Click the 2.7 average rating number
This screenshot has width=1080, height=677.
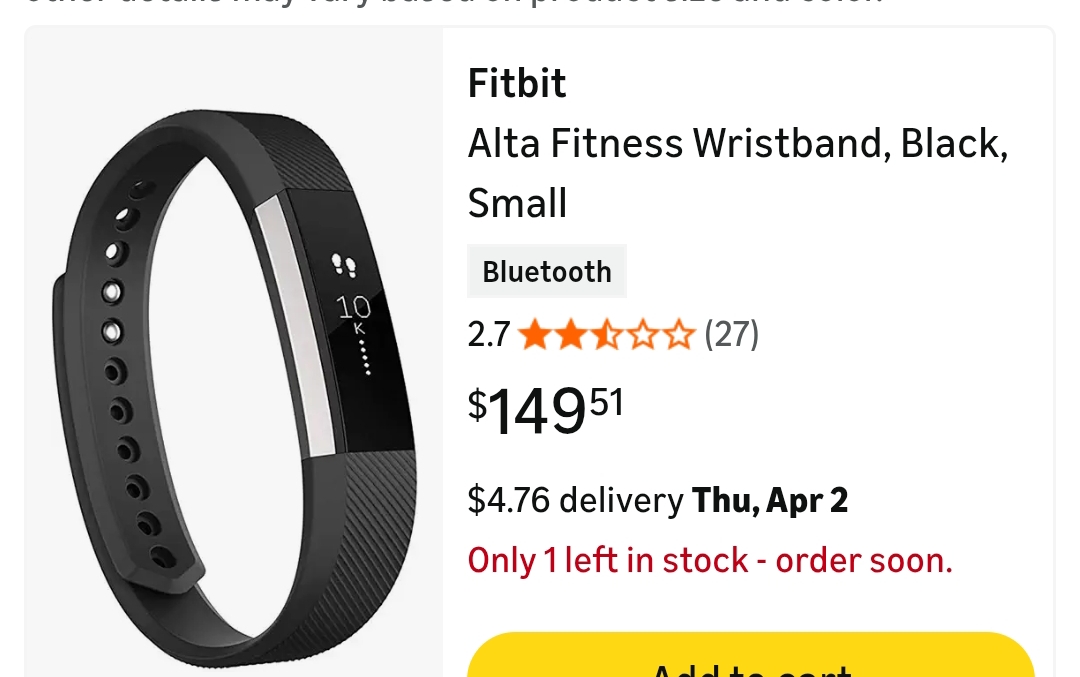tap(489, 335)
